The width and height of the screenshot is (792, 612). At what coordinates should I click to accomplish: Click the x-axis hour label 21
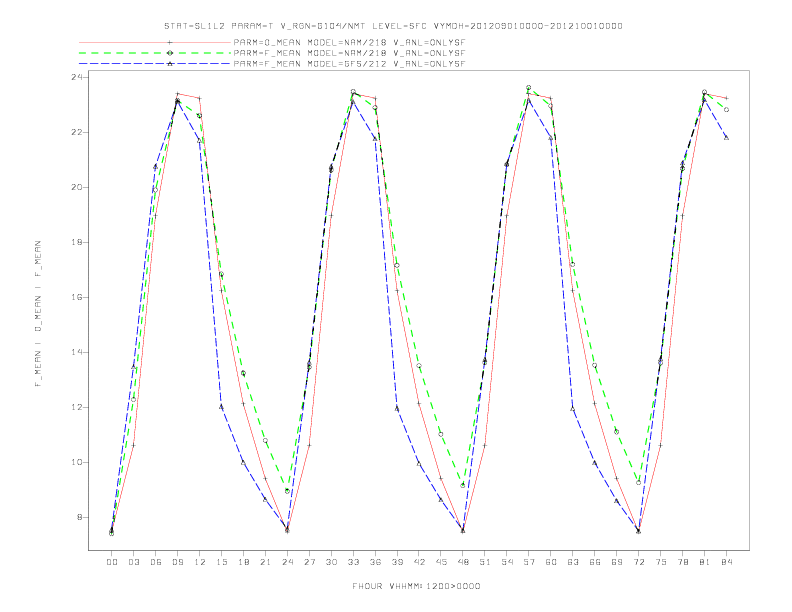[x=265, y=562]
